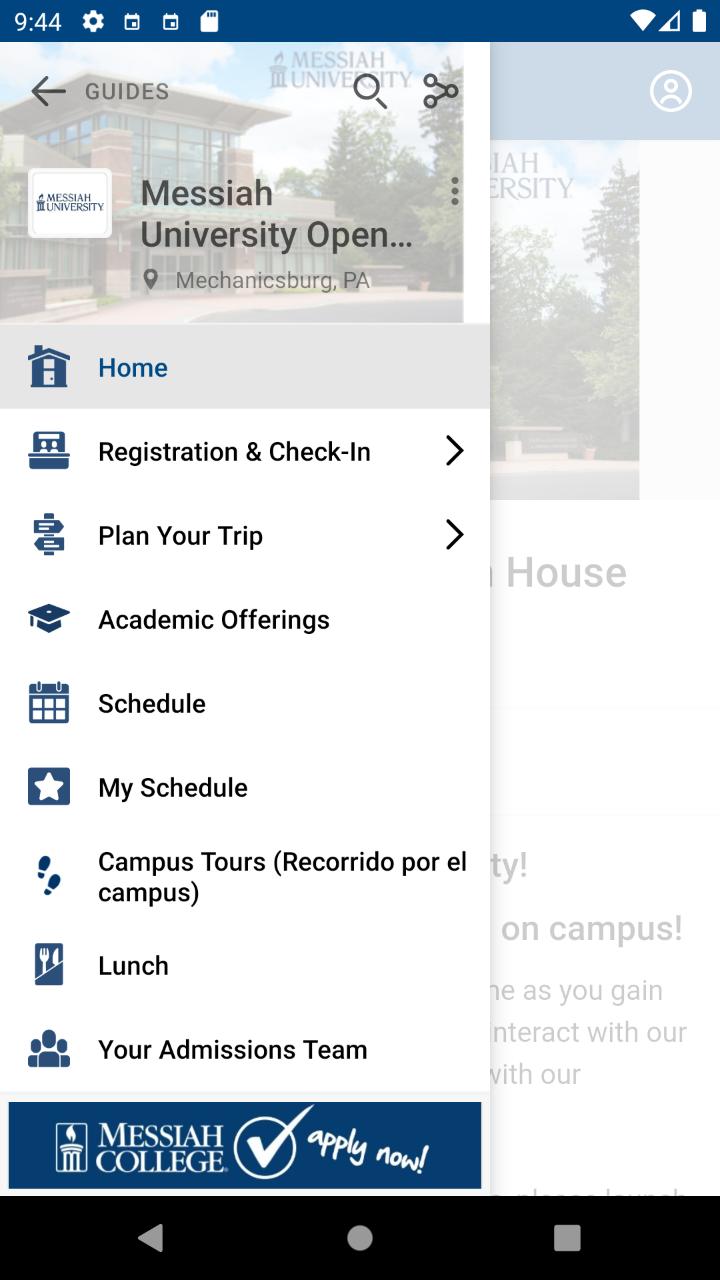Image resolution: width=720 pixels, height=1280 pixels.
Task: Tap the back arrow beside GUIDES
Action: (48, 92)
